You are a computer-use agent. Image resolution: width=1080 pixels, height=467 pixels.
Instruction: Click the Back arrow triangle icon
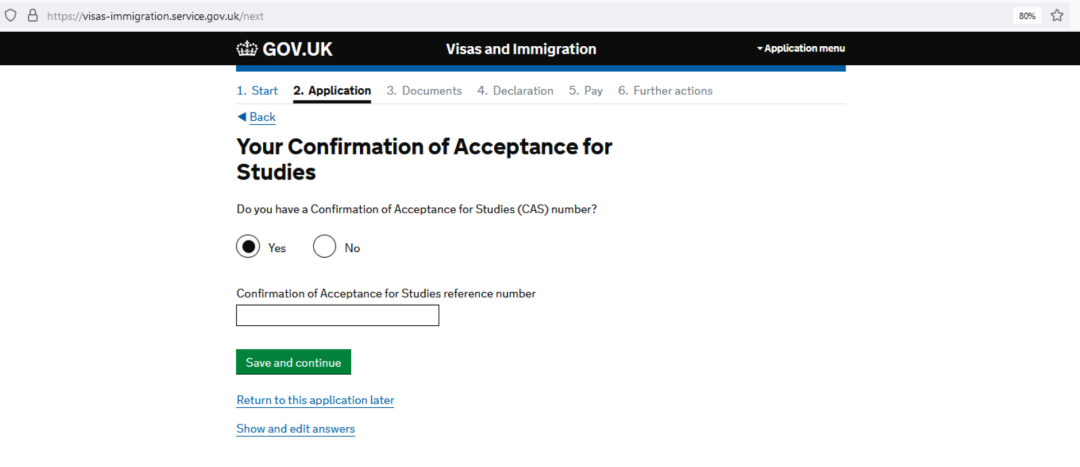click(241, 116)
